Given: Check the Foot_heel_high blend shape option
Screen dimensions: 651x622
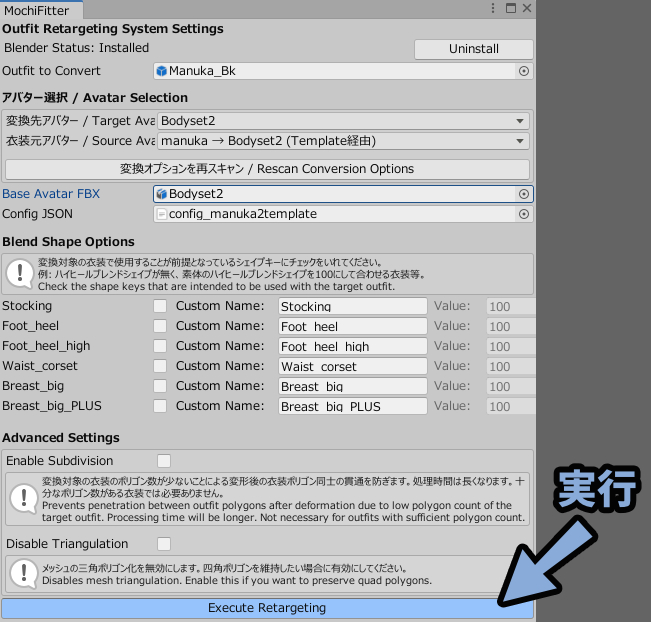Looking at the screenshot, I should click(x=160, y=346).
